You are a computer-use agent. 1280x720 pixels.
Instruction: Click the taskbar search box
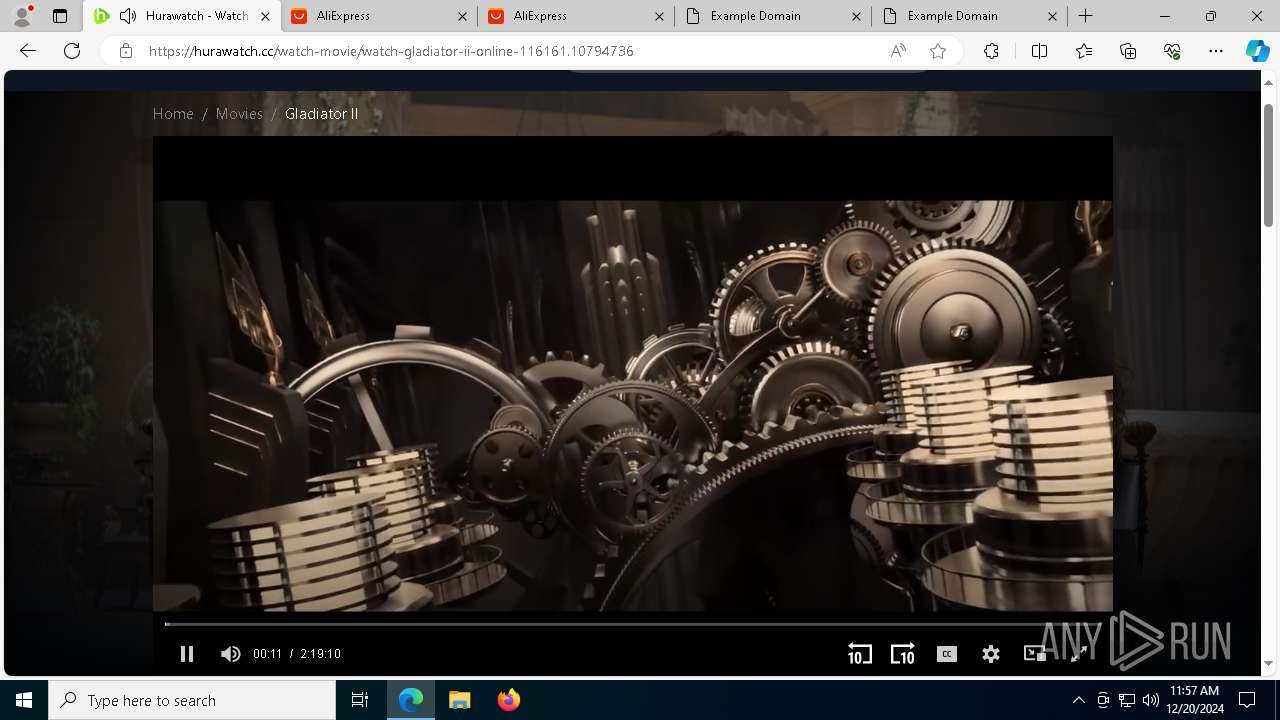click(x=192, y=700)
